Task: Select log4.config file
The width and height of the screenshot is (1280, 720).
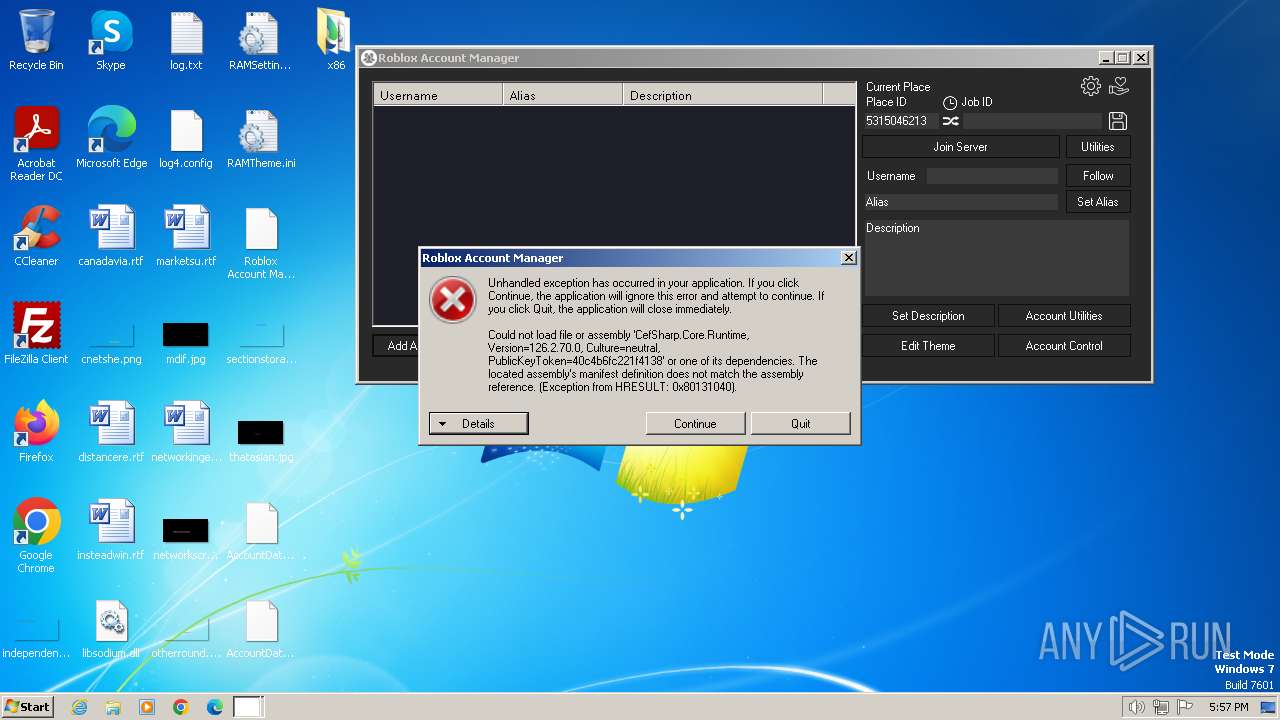Action: pos(186,139)
